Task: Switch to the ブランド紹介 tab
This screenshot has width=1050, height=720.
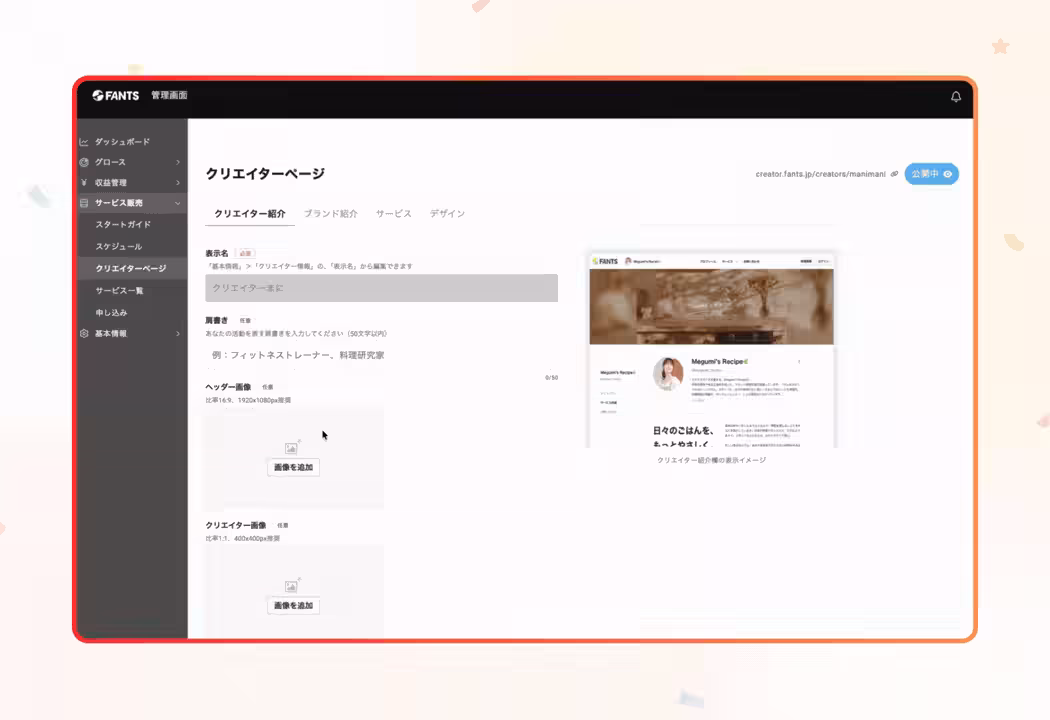Action: point(330,214)
